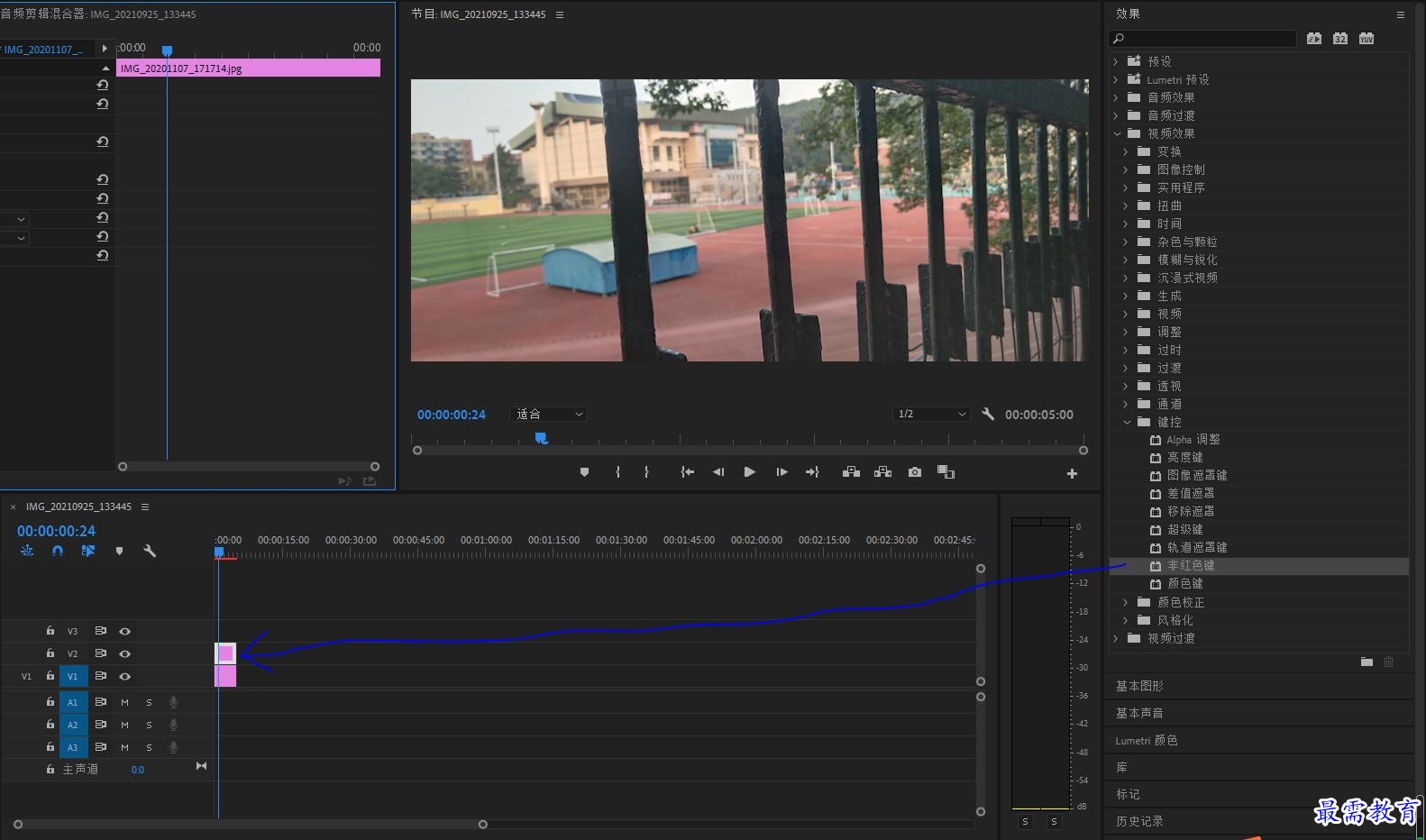Open program monitor panel menu
The image size is (1426, 840).
click(x=560, y=14)
